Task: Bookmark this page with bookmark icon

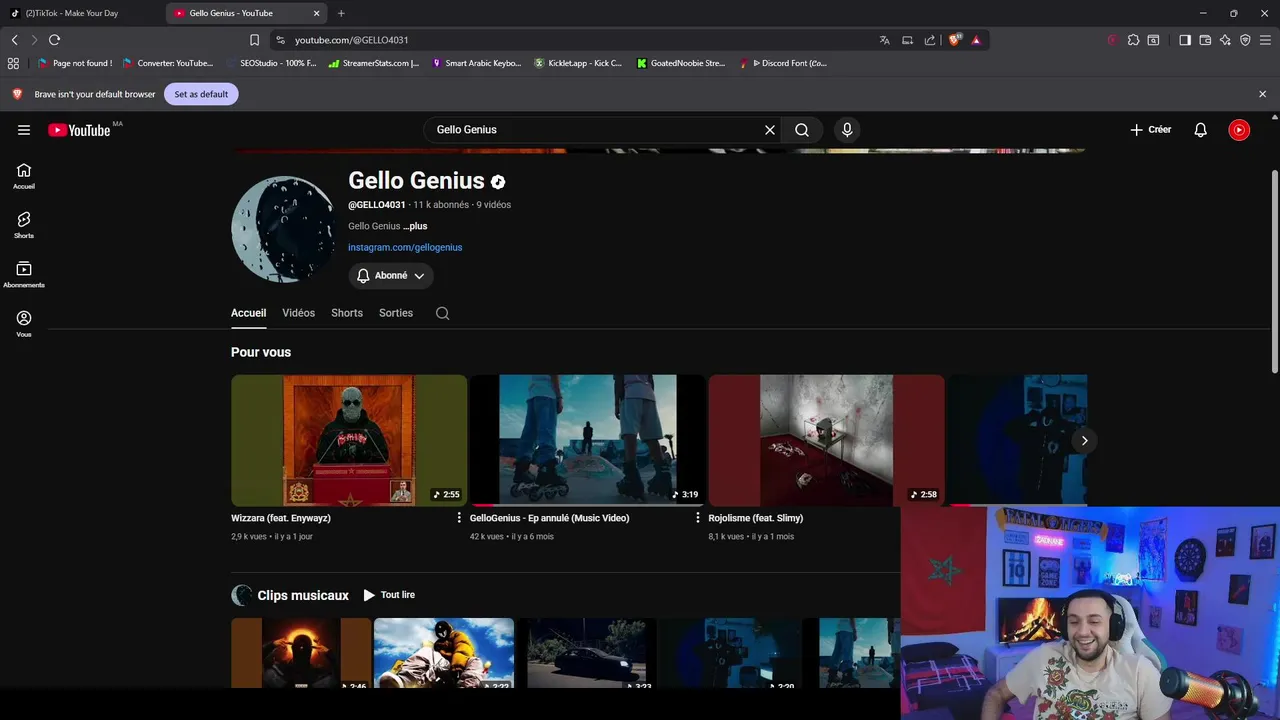Action: click(x=254, y=40)
